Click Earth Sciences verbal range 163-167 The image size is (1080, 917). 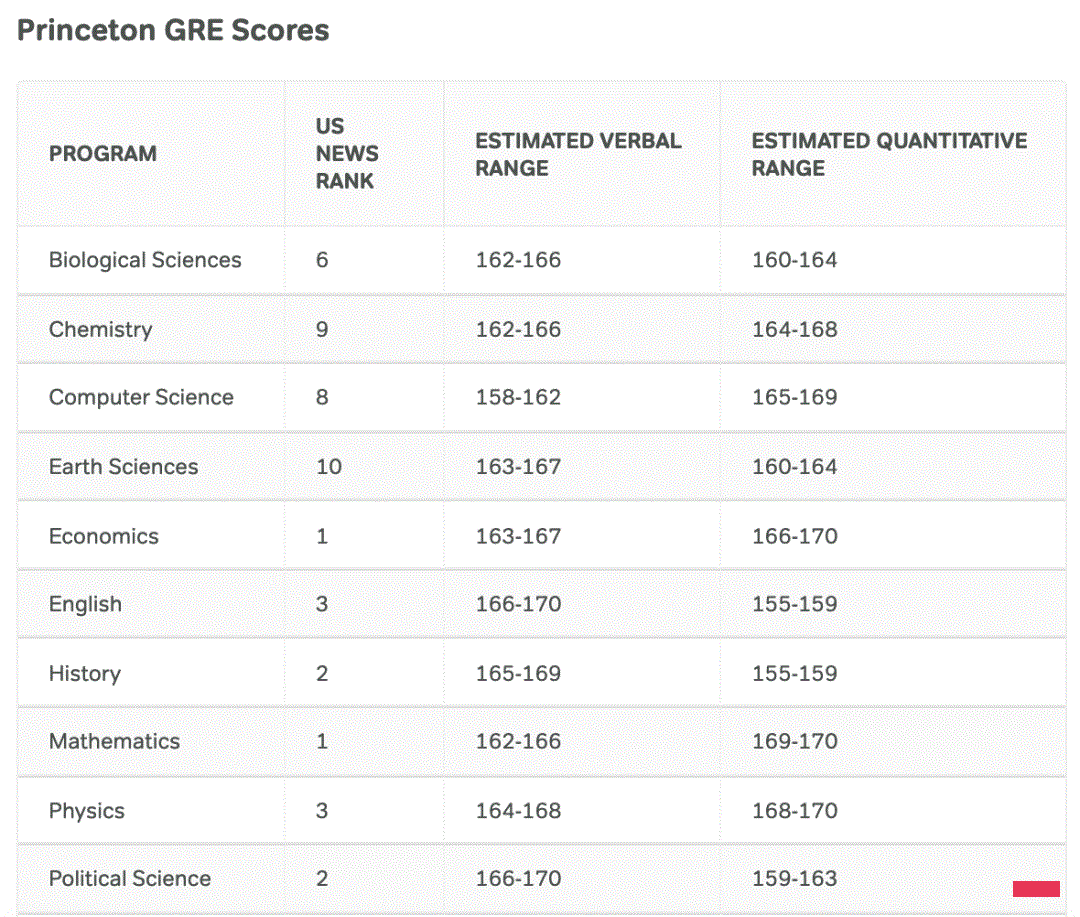point(518,466)
